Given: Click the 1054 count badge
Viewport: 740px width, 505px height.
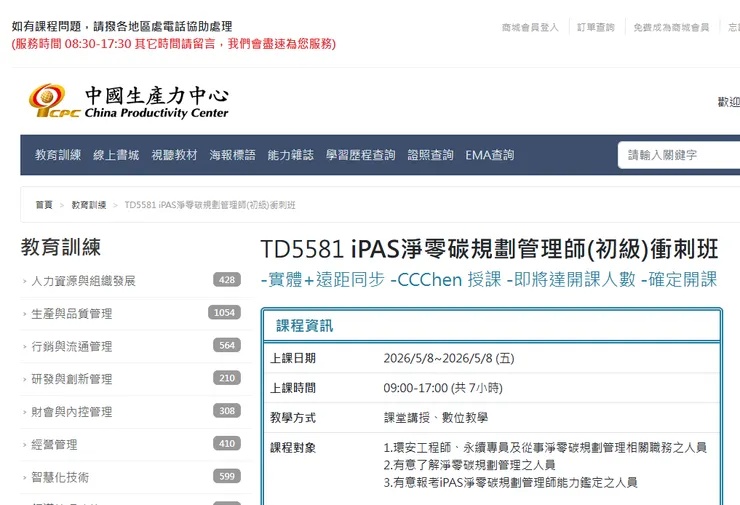Looking at the screenshot, I should click(x=224, y=312).
